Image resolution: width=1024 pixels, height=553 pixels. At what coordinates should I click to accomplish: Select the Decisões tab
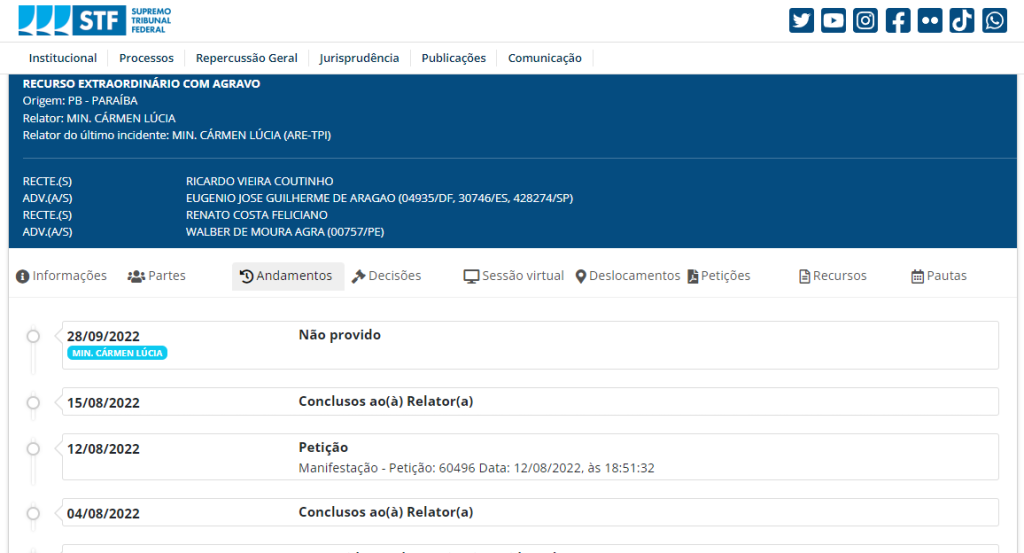click(x=386, y=276)
